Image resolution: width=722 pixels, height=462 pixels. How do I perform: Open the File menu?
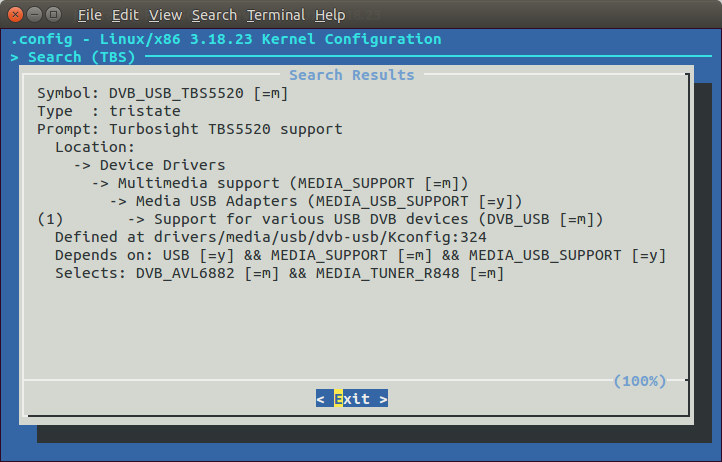(x=89, y=15)
